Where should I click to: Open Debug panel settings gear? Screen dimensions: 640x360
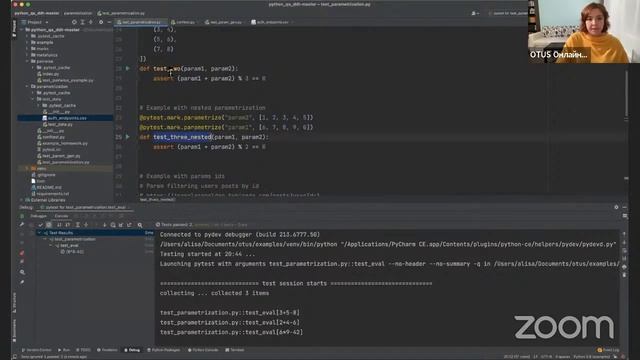point(616,207)
